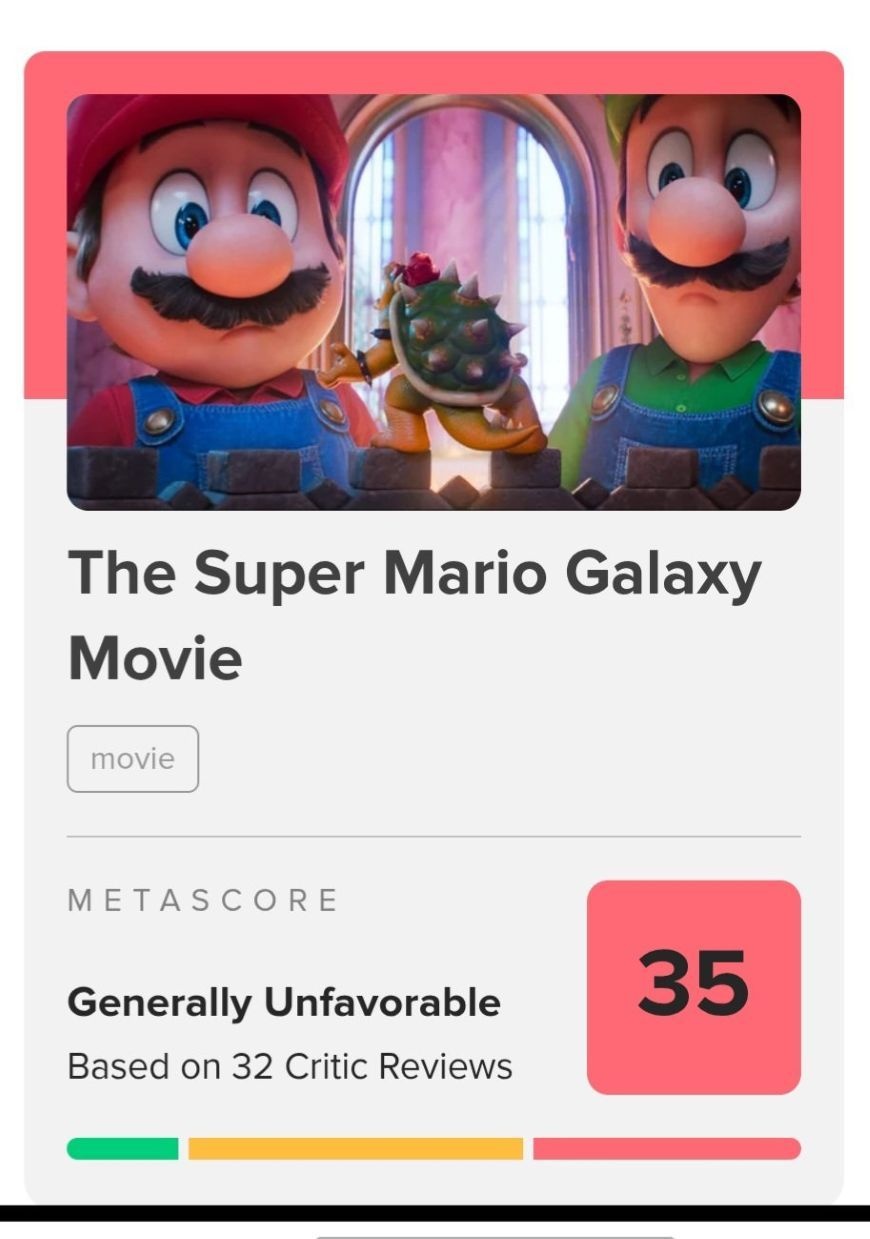
Task: Select the yellow mixed reviews bar segment
Action: click(355, 1148)
